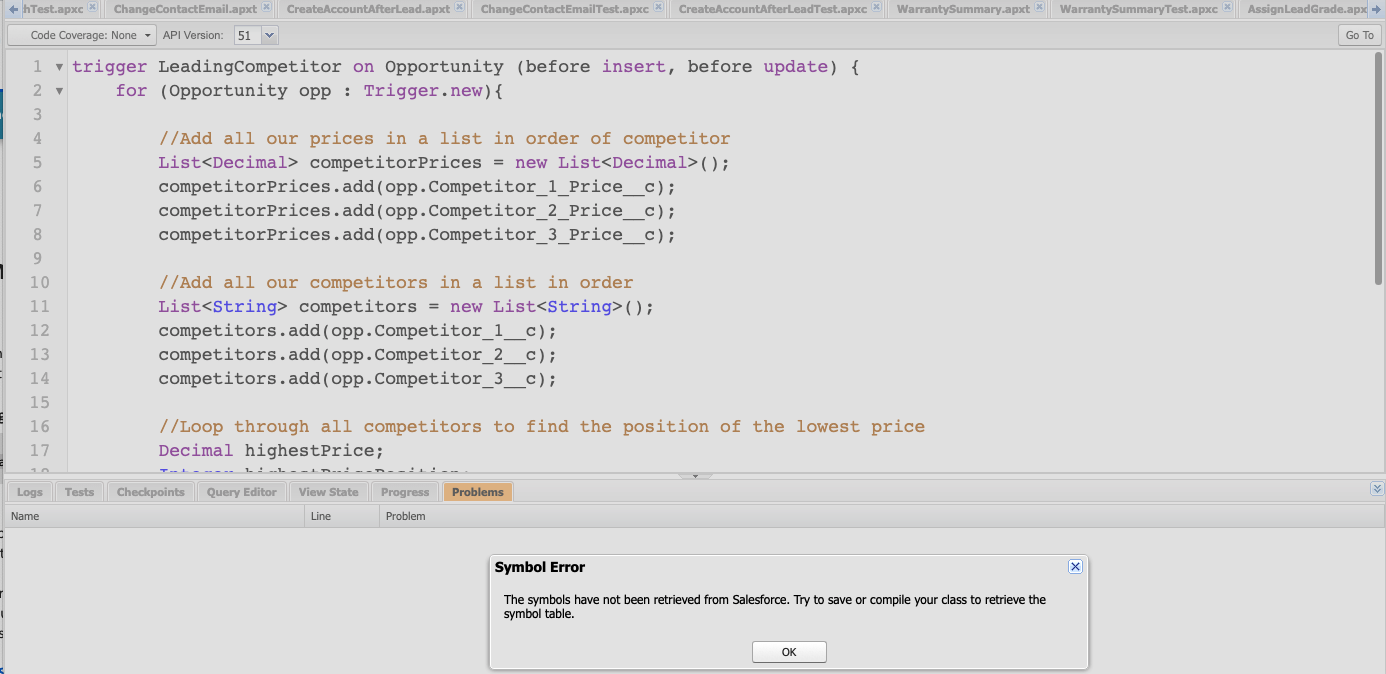
Task: Click the "competitors.add(opp.Competitor_2__c);" line
Action: tap(357, 355)
